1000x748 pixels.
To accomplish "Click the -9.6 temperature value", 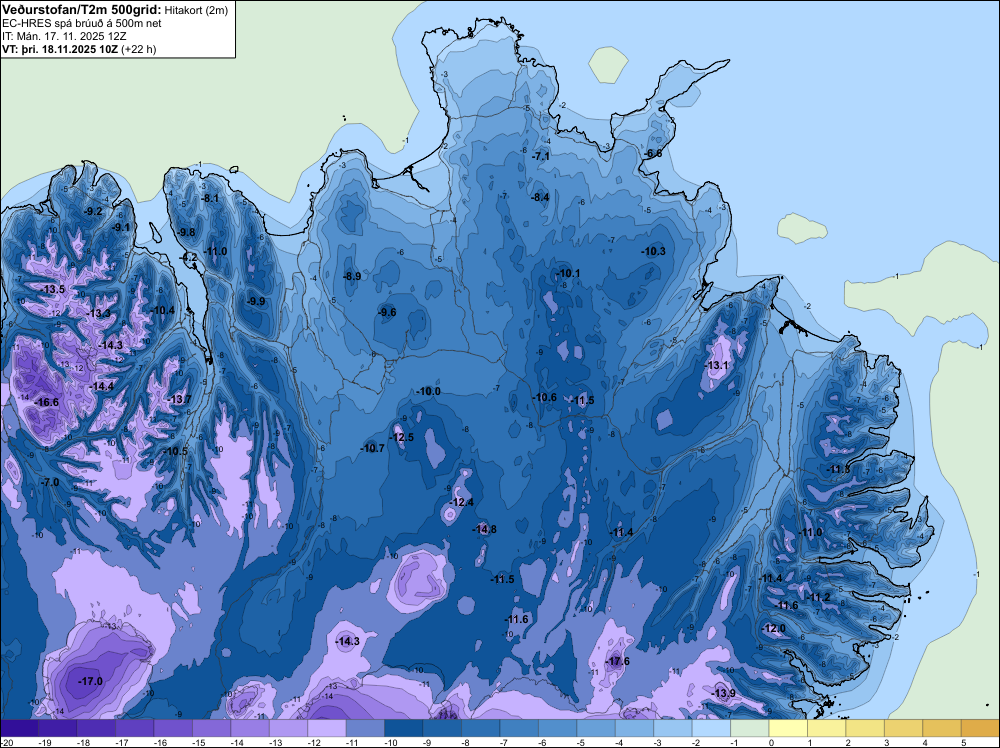I will click(x=387, y=312).
